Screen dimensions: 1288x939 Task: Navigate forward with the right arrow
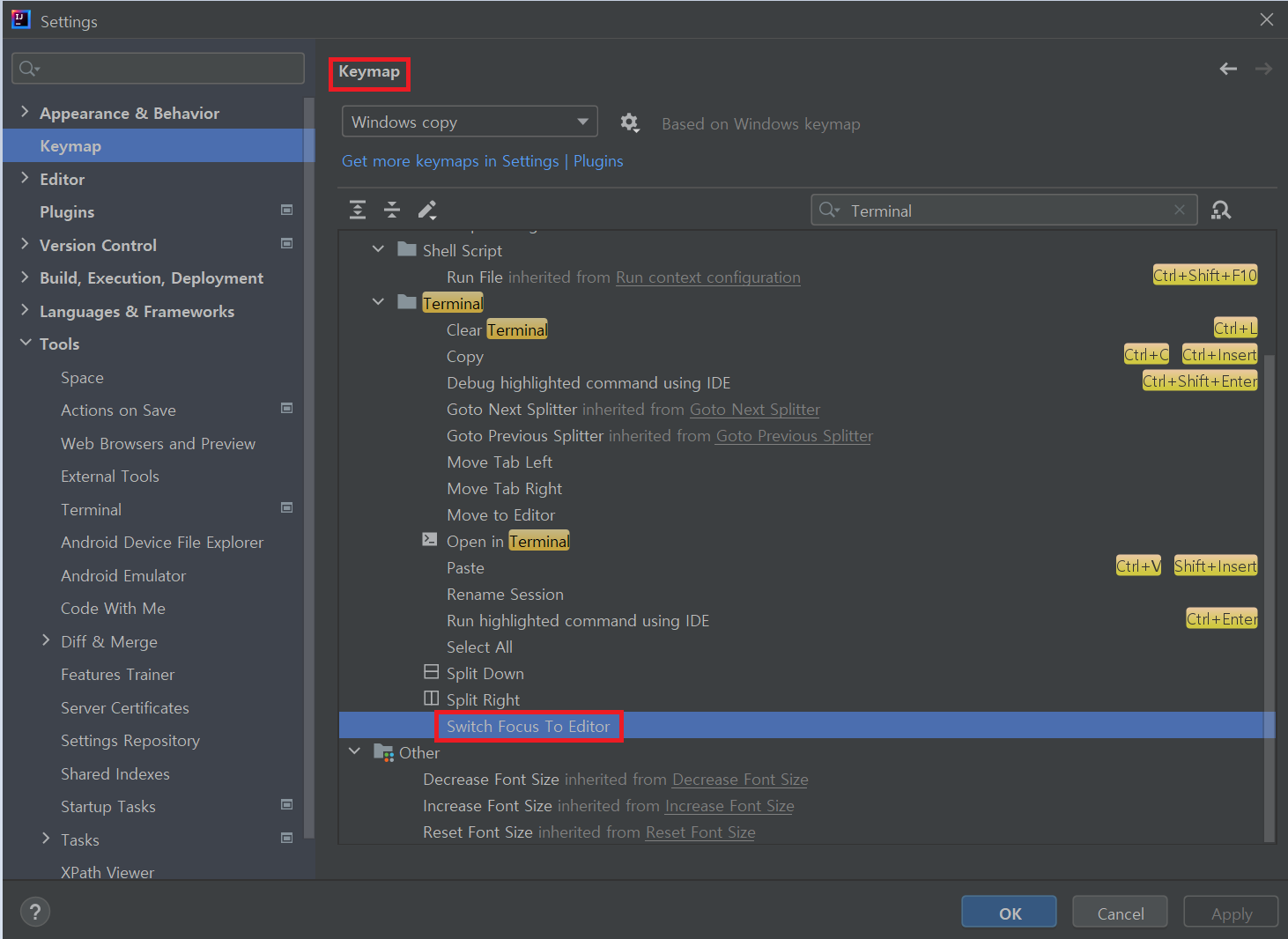[x=1263, y=69]
